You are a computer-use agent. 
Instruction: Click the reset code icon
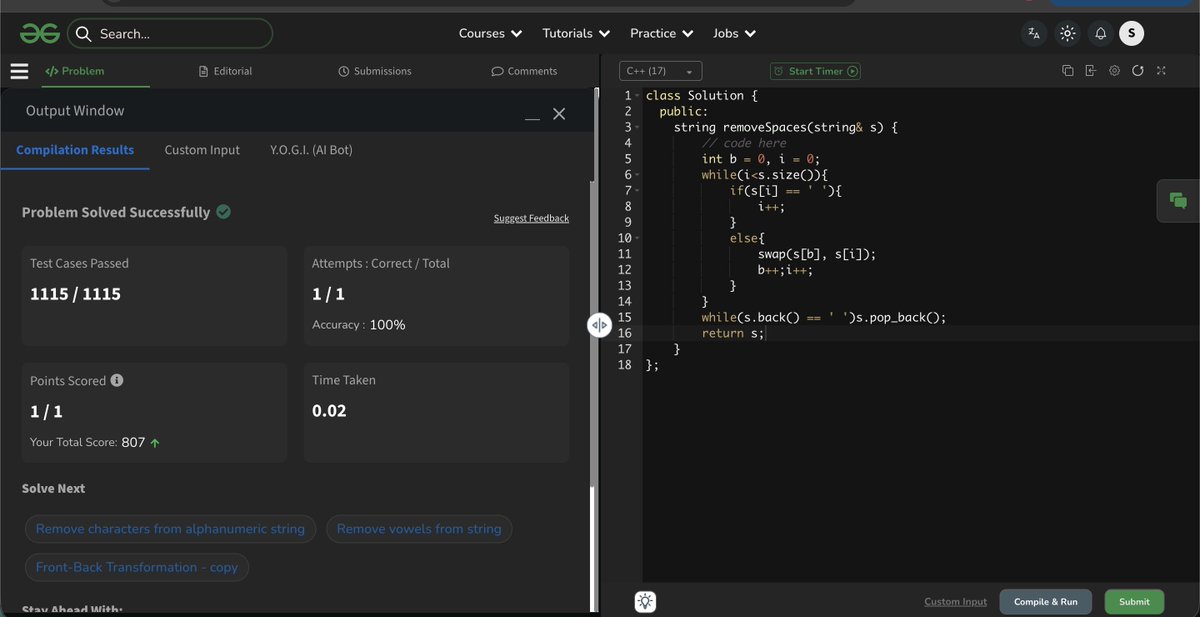tap(1138, 71)
